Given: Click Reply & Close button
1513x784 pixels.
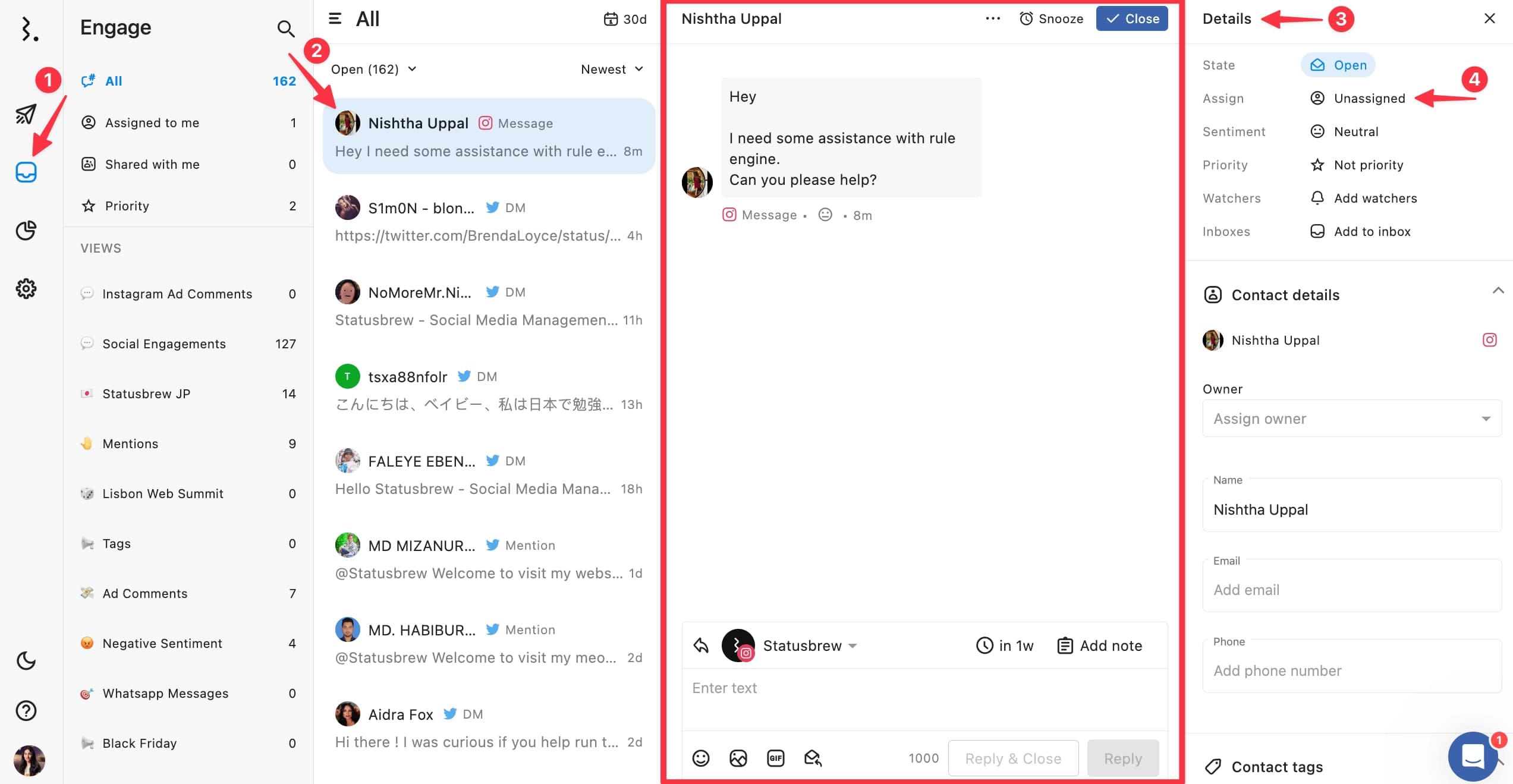Looking at the screenshot, I should coord(1013,756).
